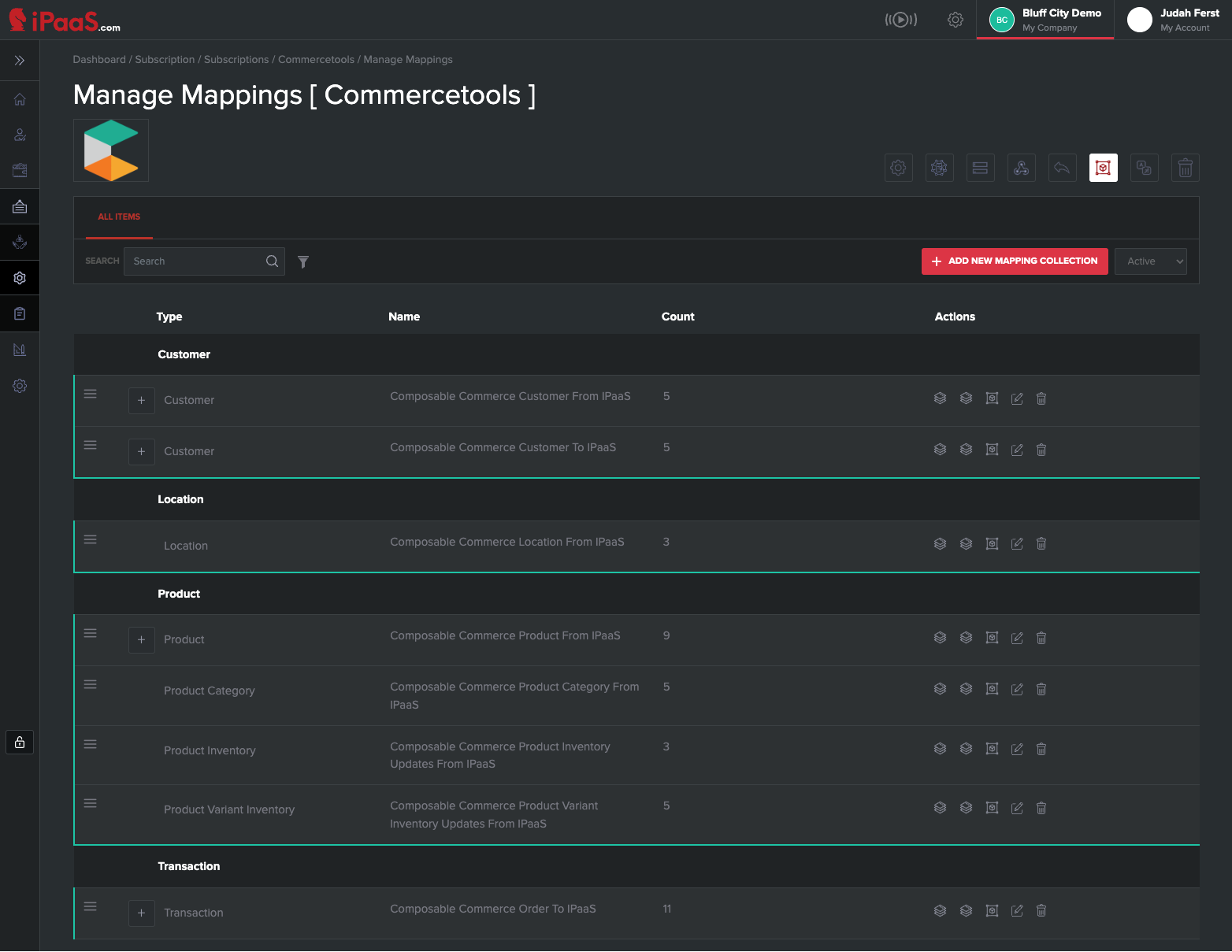Image resolution: width=1232 pixels, height=952 pixels.
Task: Go to the Commercetools breadcrumb
Action: click(316, 60)
